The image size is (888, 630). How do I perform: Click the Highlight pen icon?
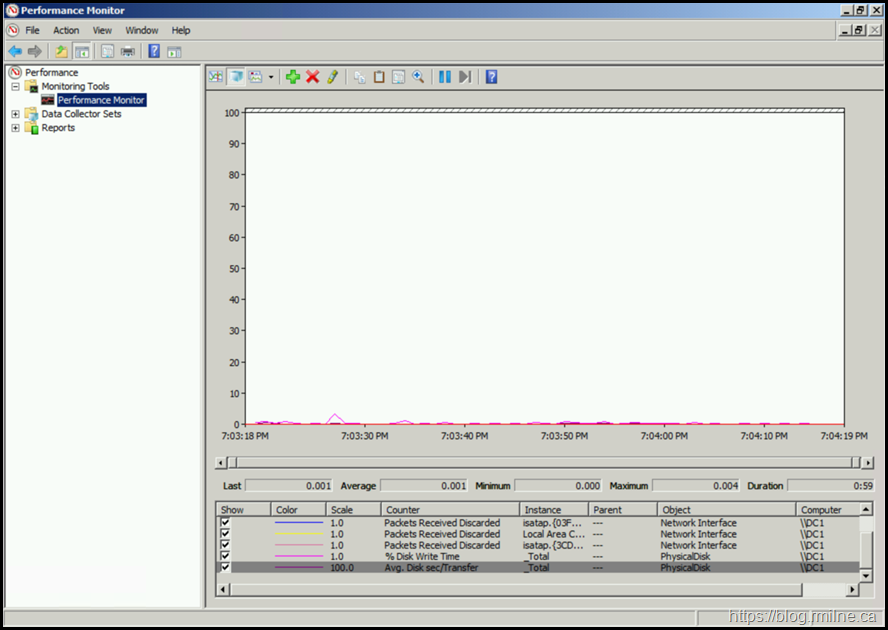[x=332, y=77]
